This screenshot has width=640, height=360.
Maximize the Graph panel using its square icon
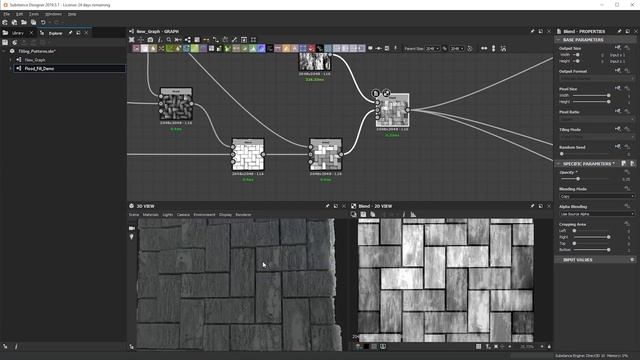click(540, 31)
